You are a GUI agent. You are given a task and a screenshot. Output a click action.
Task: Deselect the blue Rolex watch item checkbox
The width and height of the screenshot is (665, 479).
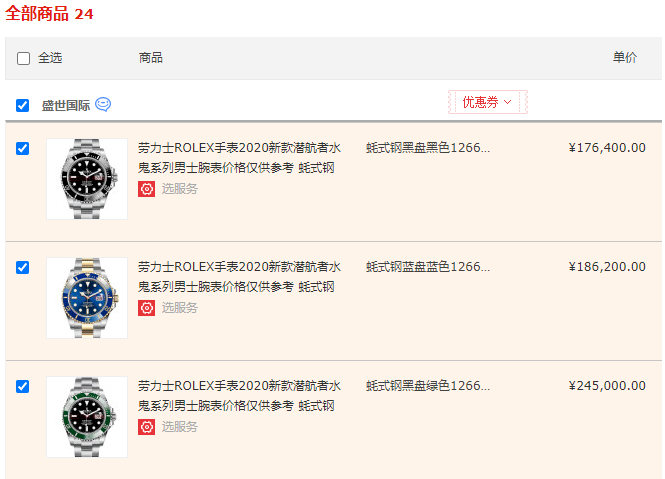coord(22,267)
